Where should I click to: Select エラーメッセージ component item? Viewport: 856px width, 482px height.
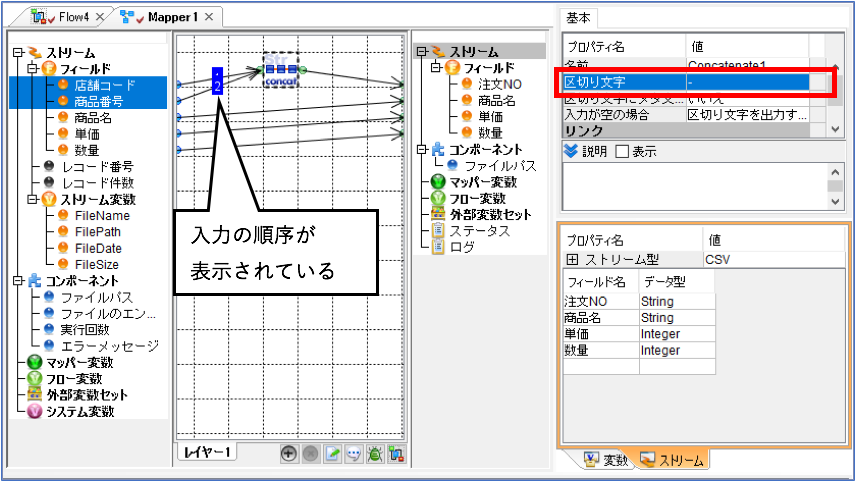[110, 346]
